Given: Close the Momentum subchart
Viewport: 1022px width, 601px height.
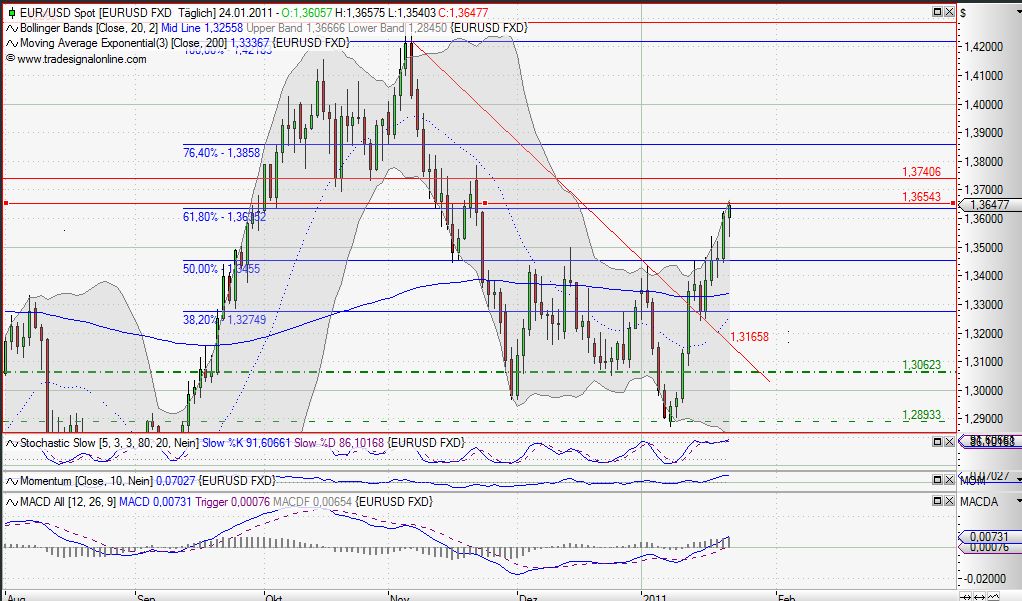Looking at the screenshot, I should click(x=949, y=479).
